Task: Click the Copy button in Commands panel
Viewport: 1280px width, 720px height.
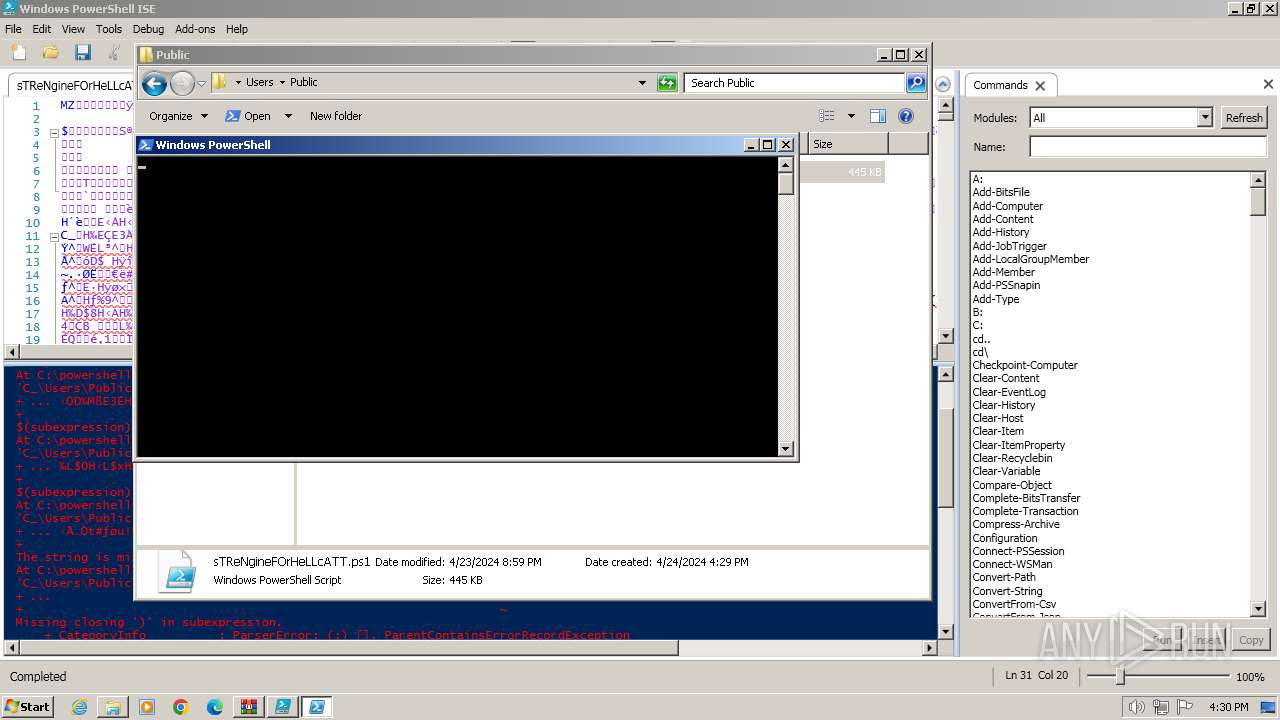Action: [1251, 640]
